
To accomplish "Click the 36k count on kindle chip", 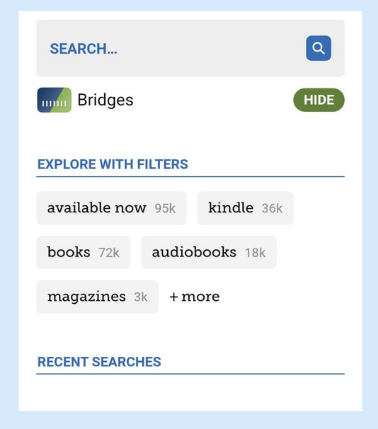I will (x=272, y=208).
